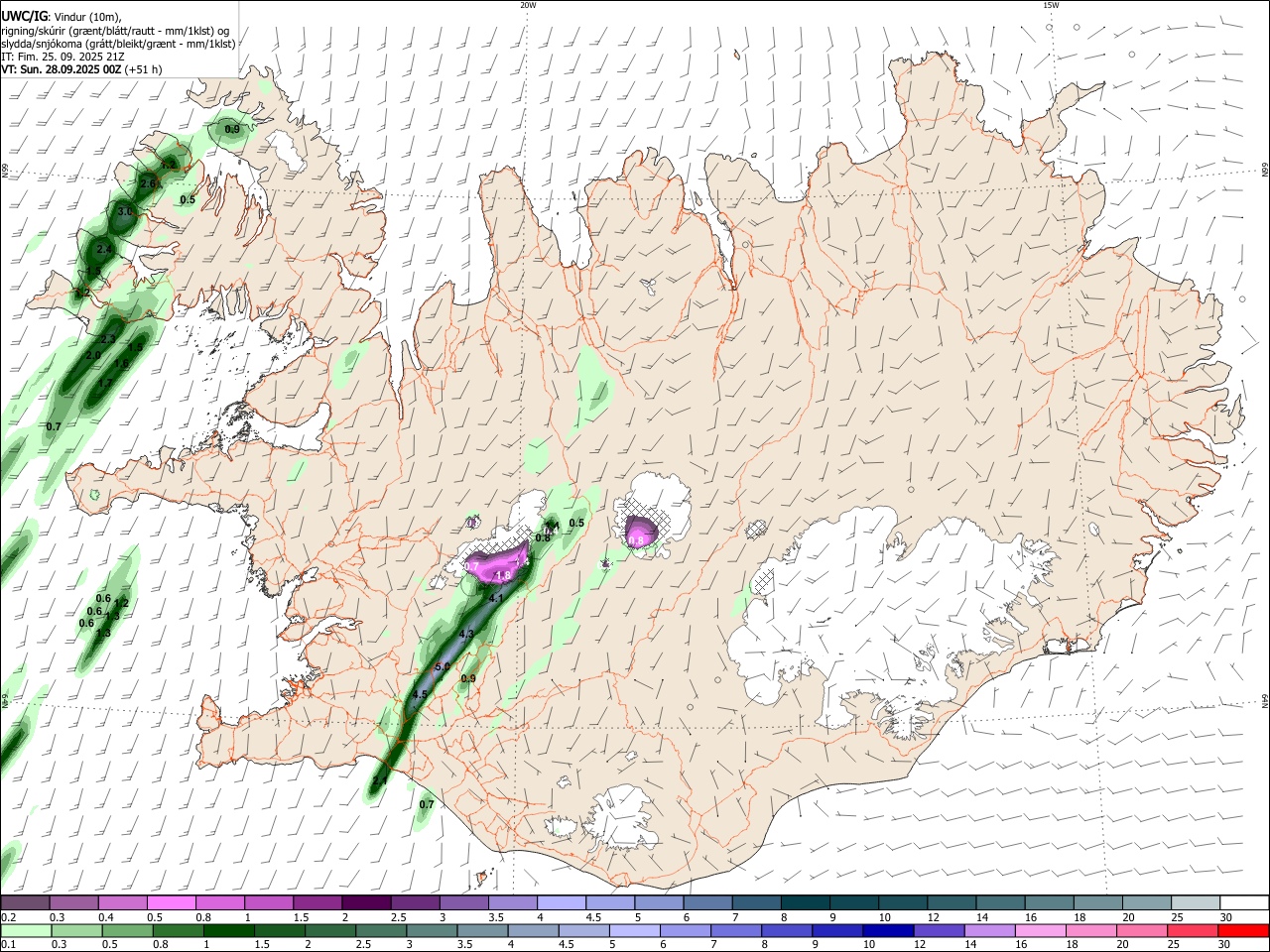Click the 5.0 precipitation value on the map
The height and width of the screenshot is (952, 1270).
[x=443, y=666]
